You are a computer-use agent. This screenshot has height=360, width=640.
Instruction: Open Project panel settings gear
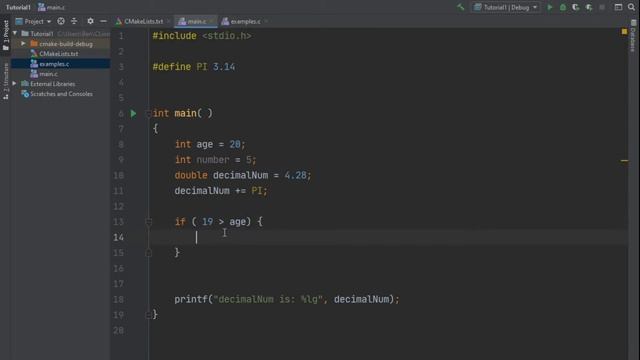coord(90,21)
